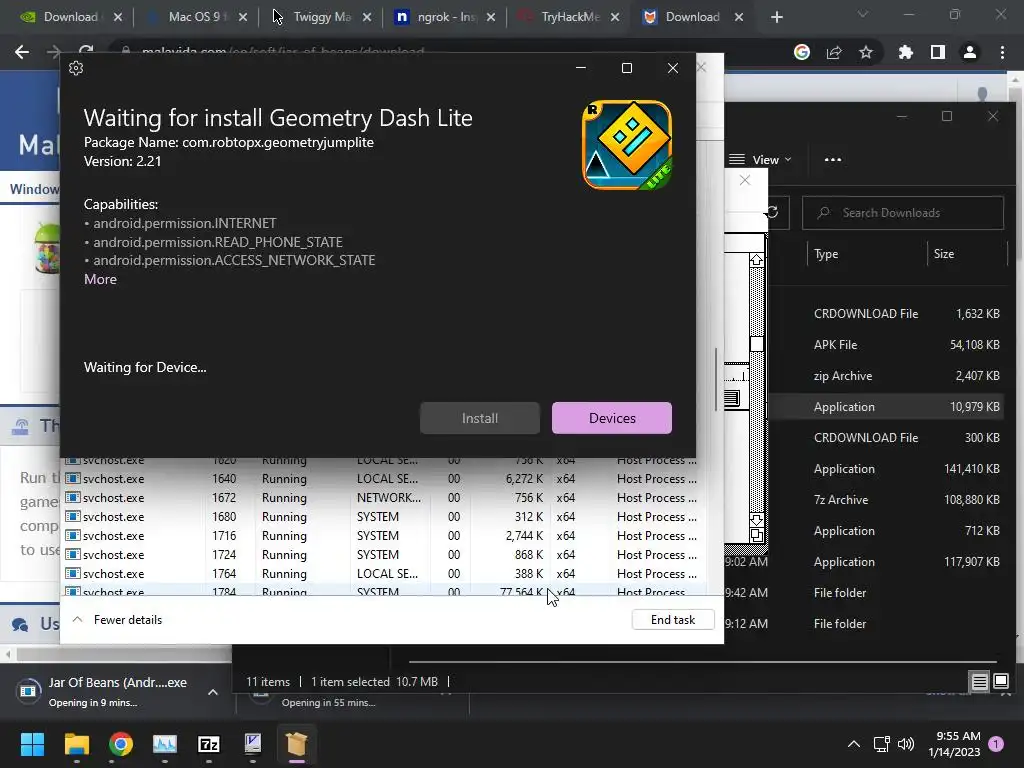Open Chrome Extensions puzzle icon

point(905,52)
